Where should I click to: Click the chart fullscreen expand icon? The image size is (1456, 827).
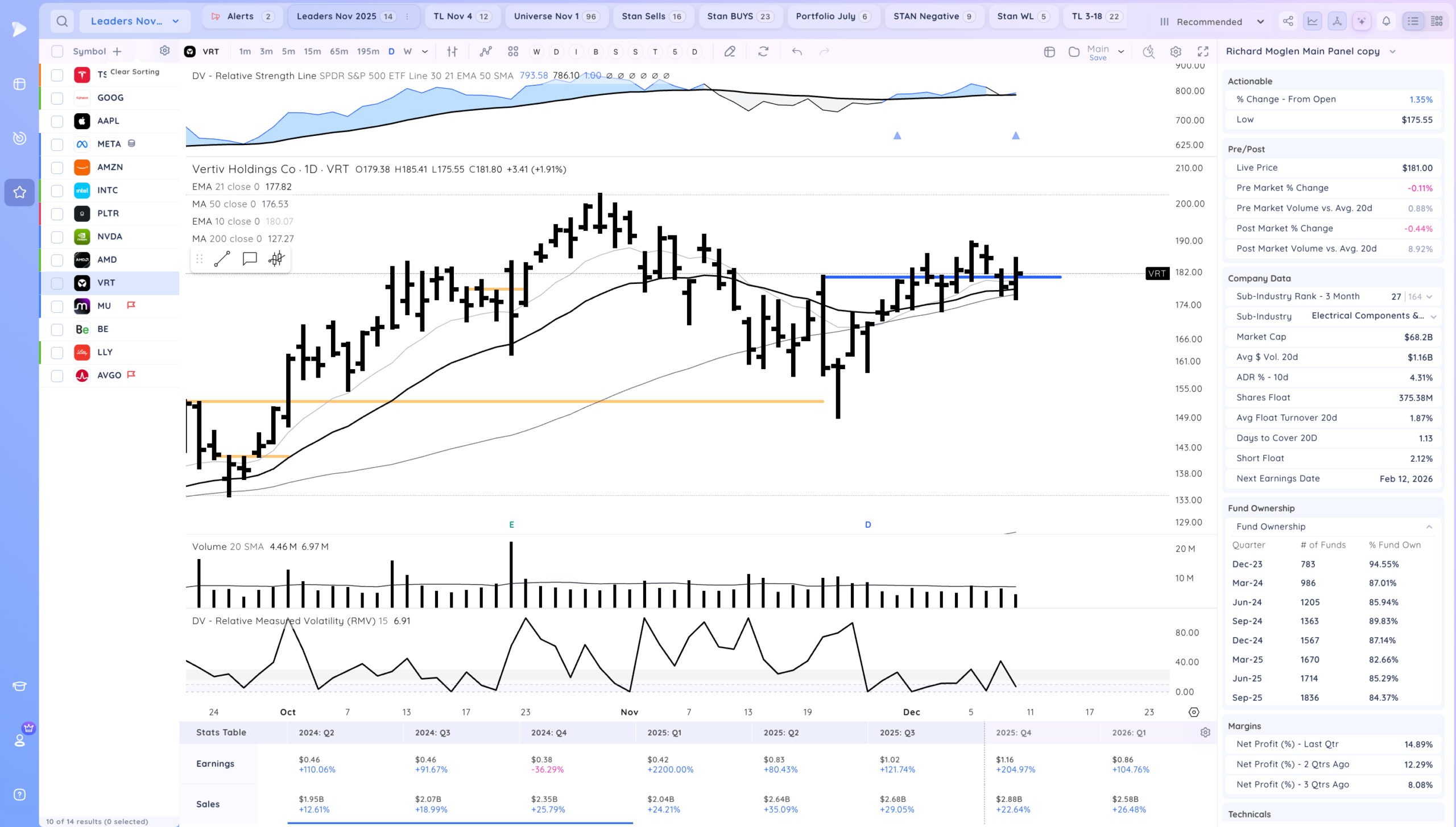1203,52
